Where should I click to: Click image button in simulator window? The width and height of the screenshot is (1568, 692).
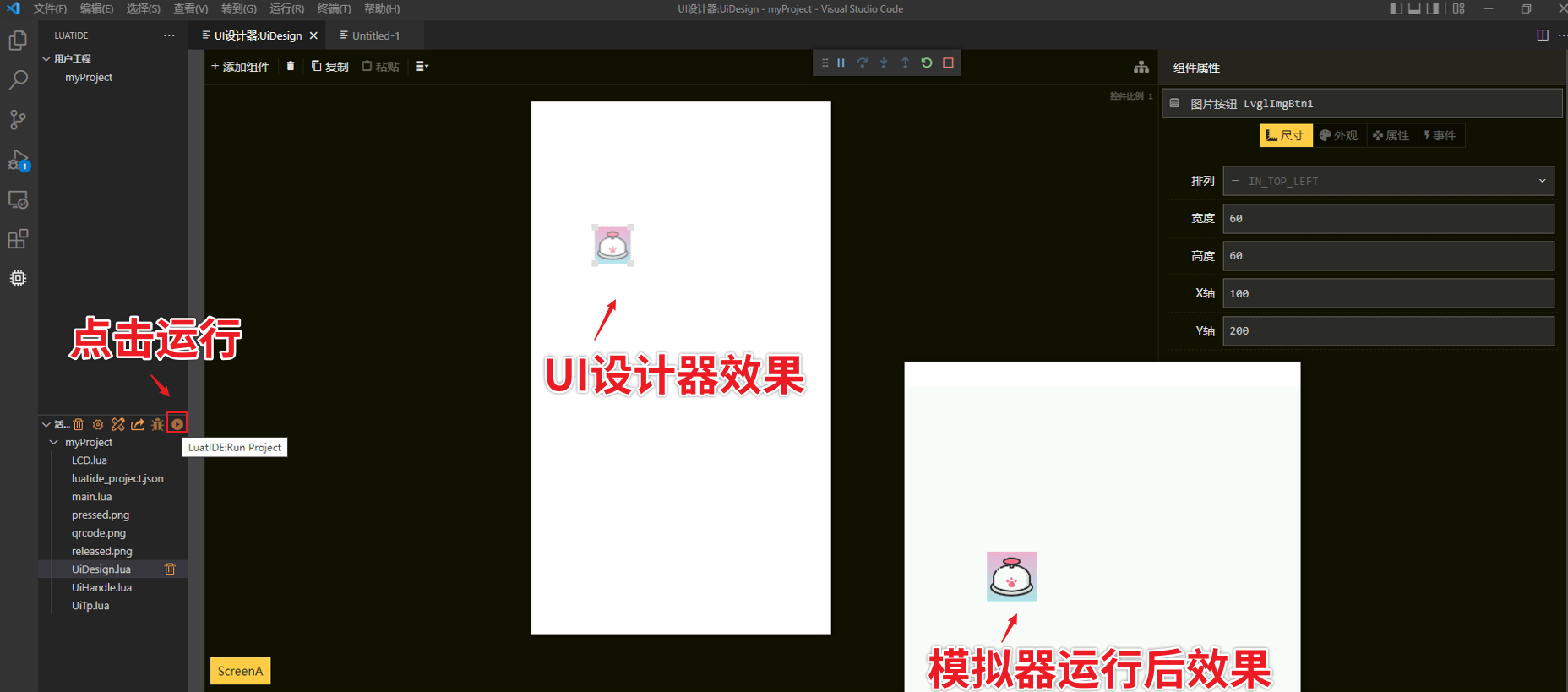coord(1011,576)
